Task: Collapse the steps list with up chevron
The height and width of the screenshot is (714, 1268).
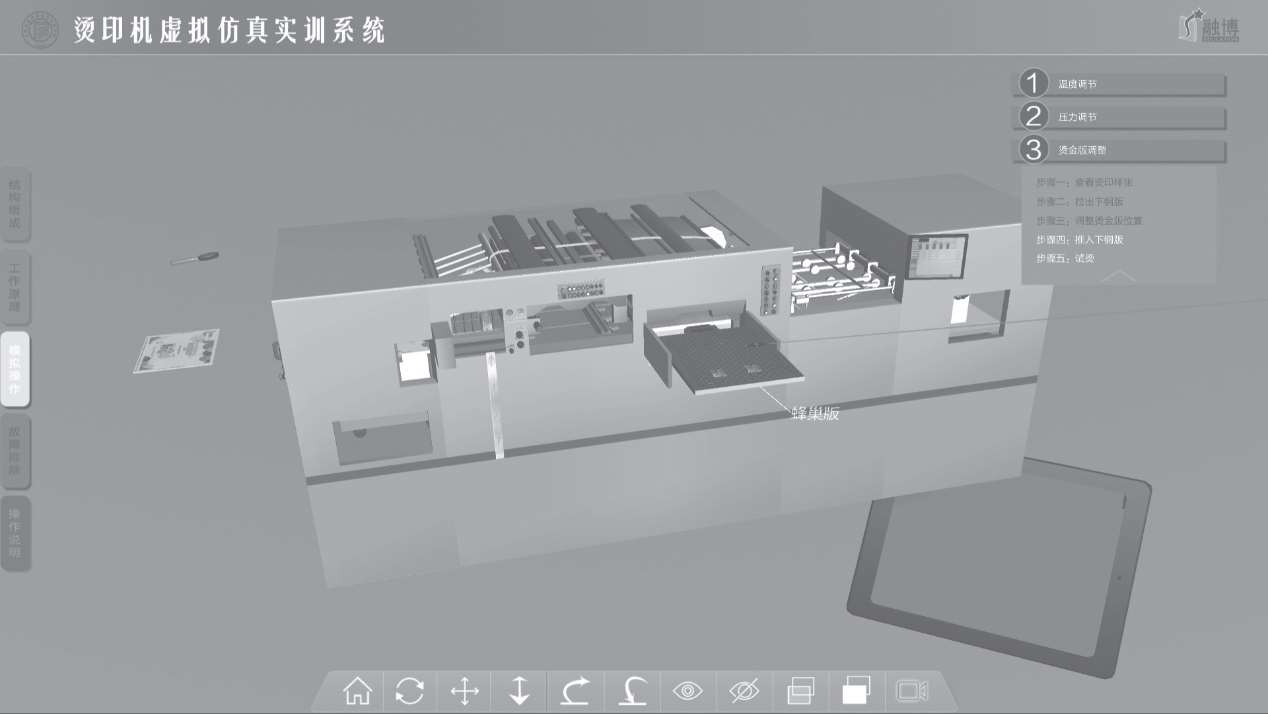Action: click(1118, 276)
